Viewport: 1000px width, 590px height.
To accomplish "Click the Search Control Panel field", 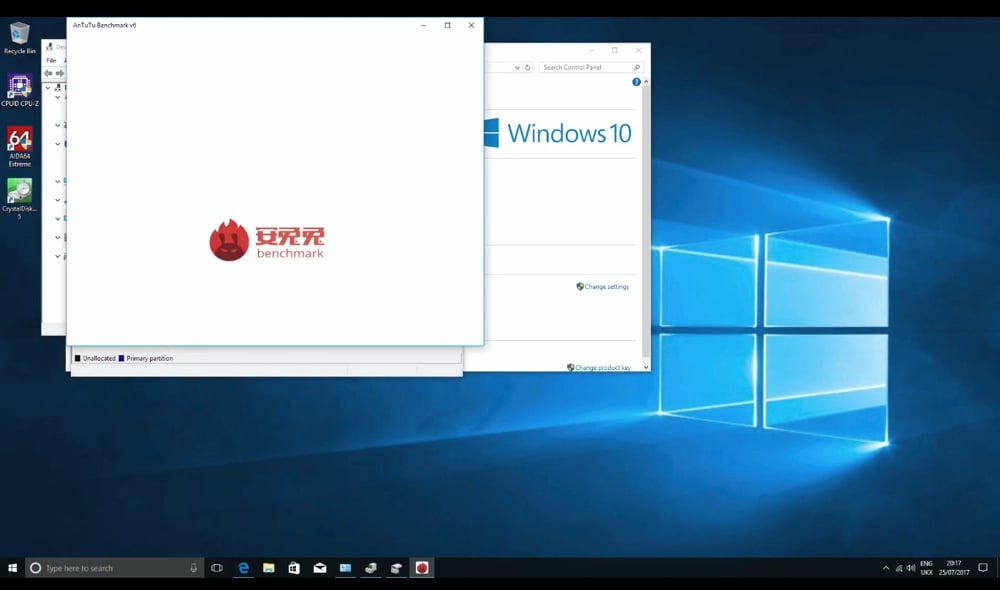I will [x=586, y=68].
